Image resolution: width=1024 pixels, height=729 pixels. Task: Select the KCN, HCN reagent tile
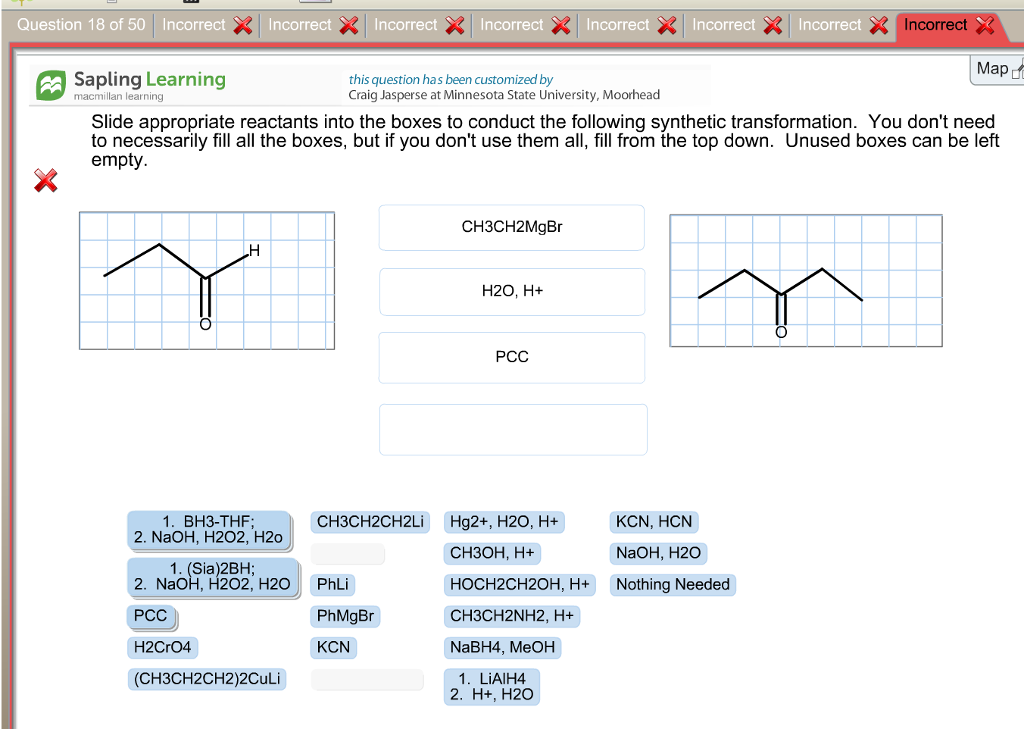653,521
